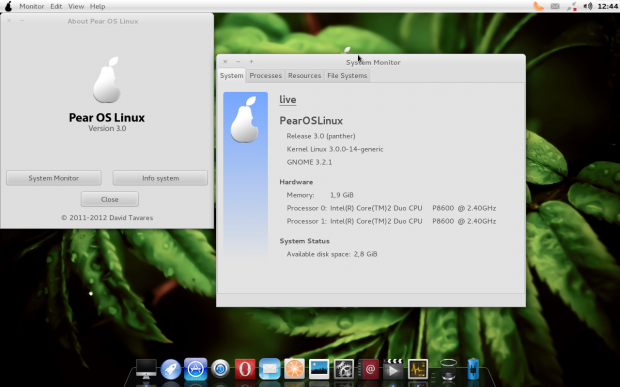Minimize the About Pear OS Linux window

pyautogui.click(x=22, y=20)
